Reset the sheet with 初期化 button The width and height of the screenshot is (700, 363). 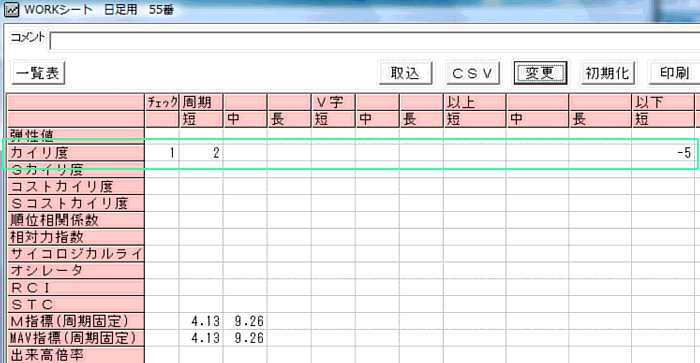click(608, 73)
